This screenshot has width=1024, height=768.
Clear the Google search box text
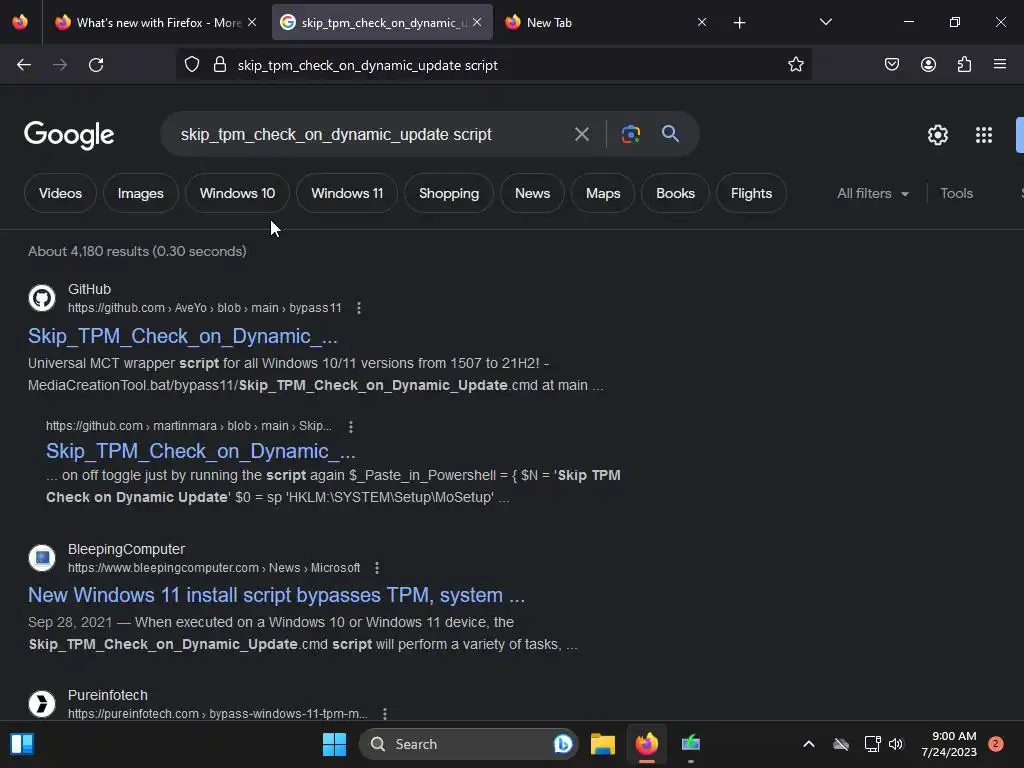point(581,135)
